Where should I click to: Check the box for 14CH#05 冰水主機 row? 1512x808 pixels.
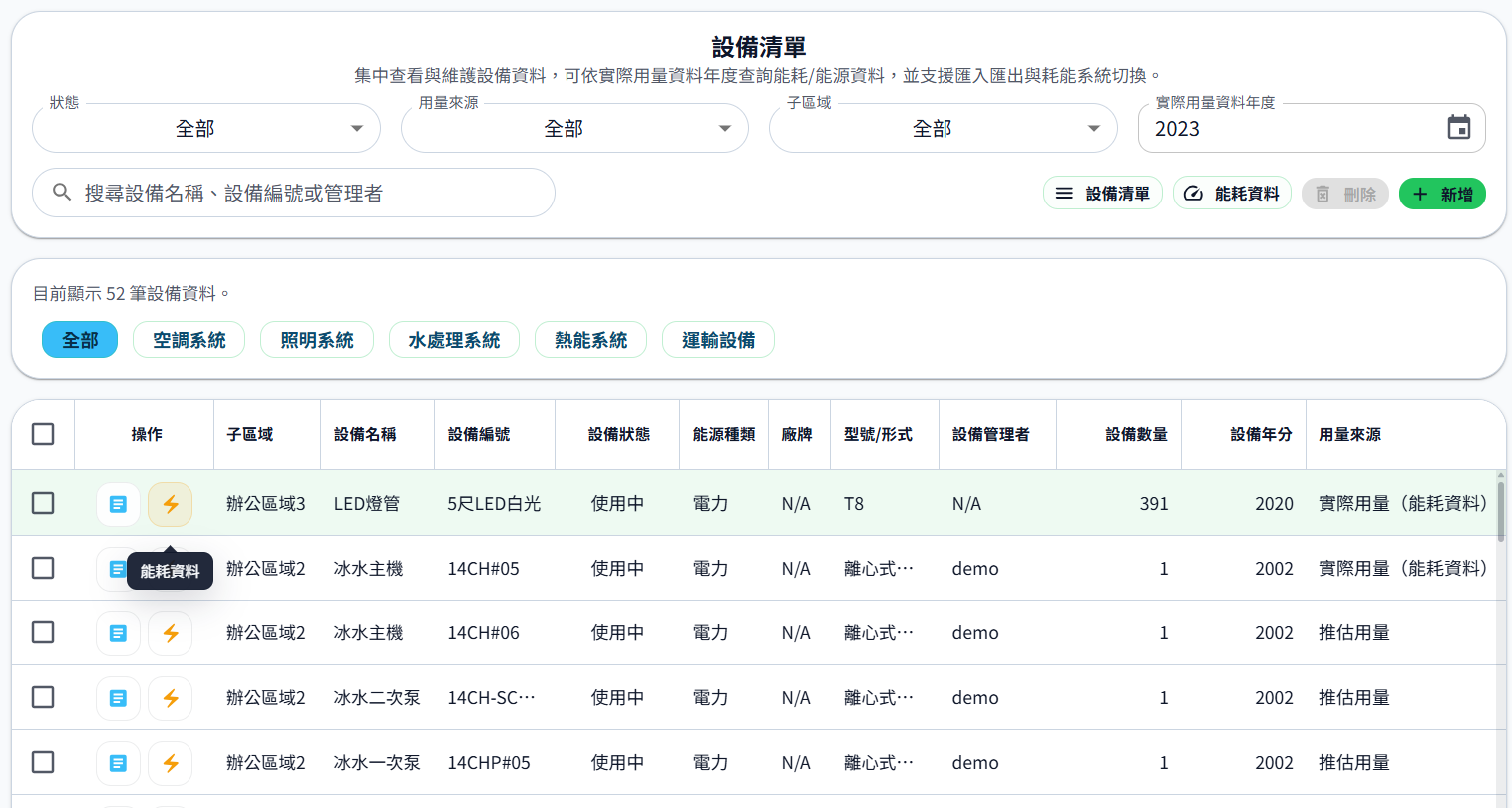point(43,568)
